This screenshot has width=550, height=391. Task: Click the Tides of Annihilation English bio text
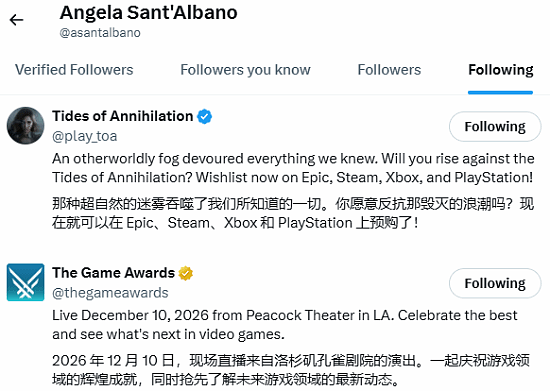click(293, 168)
